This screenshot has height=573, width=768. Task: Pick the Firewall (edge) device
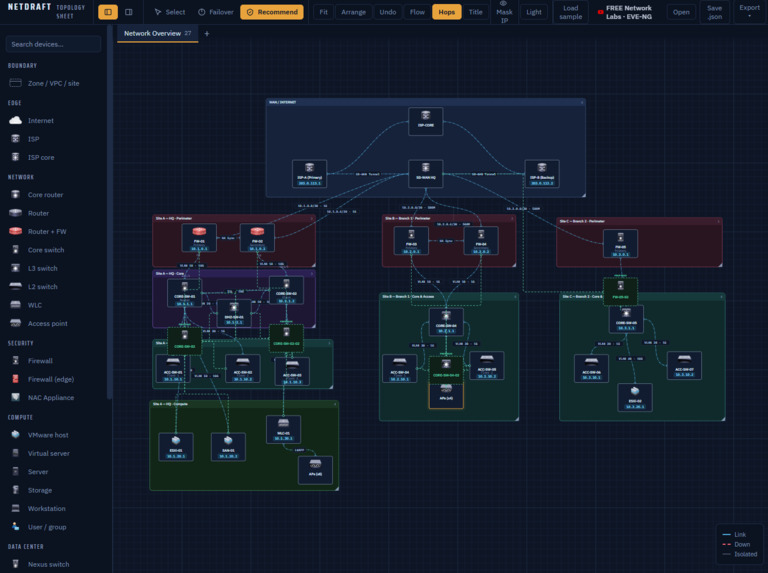point(51,379)
